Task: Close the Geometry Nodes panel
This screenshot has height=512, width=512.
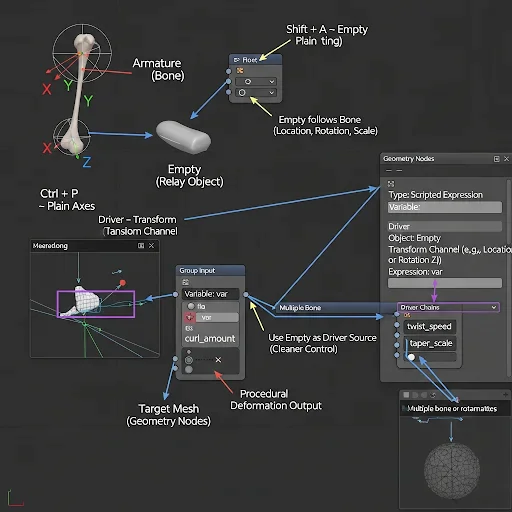Action: pos(506,159)
